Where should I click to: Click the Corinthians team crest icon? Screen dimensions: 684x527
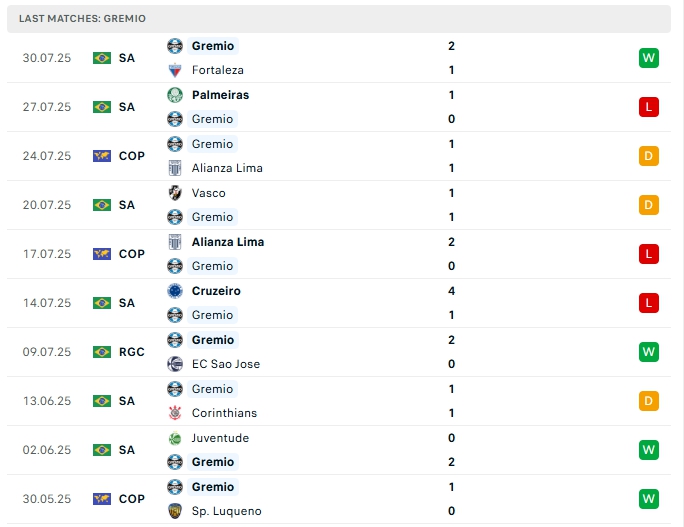click(175, 413)
